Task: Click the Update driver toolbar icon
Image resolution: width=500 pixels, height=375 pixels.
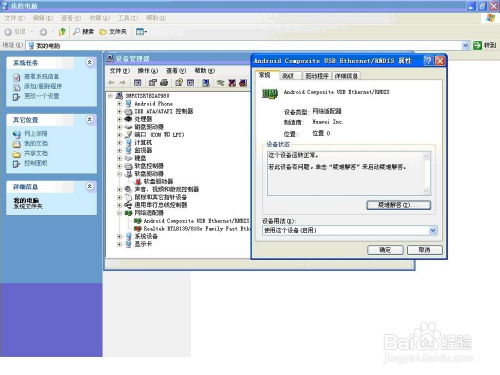Action: 220,82
